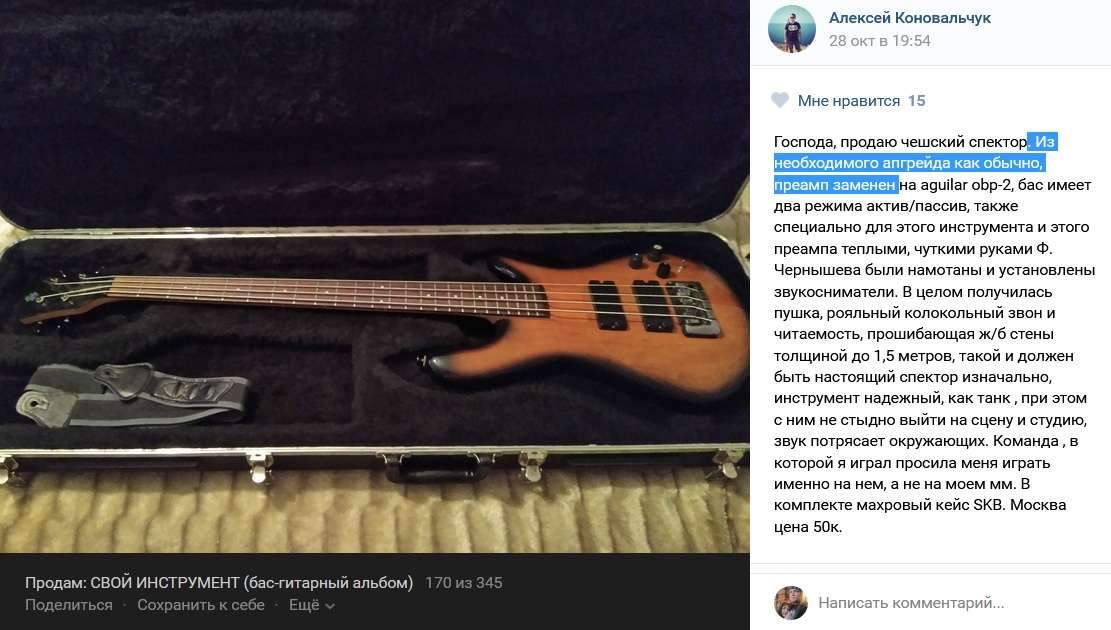The width and height of the screenshot is (1111, 630).
Task: Click the likes count 15
Action: (916, 101)
